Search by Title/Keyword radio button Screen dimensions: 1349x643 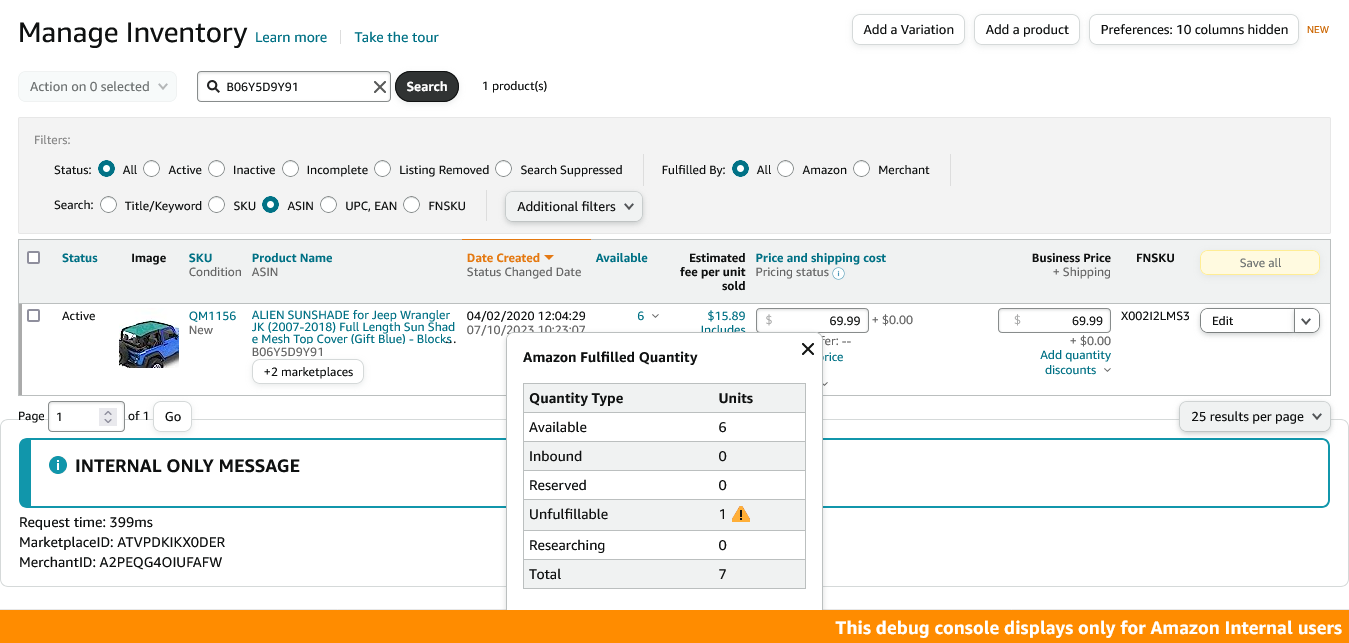pyautogui.click(x=108, y=205)
